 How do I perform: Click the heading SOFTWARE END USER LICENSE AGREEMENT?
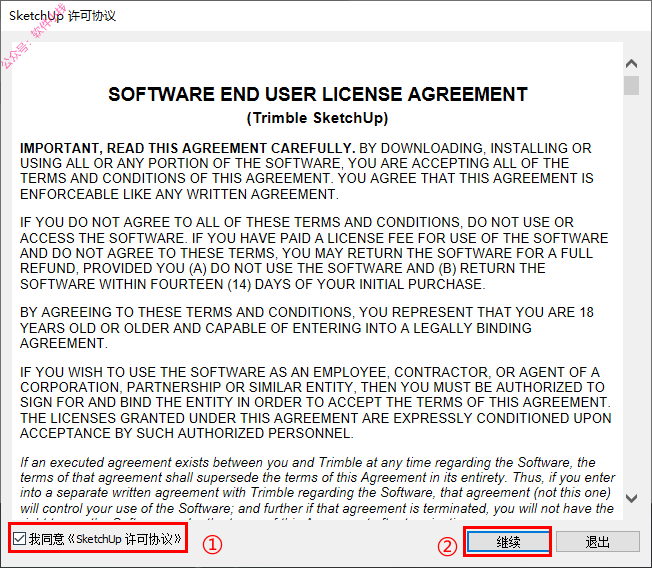(318, 94)
